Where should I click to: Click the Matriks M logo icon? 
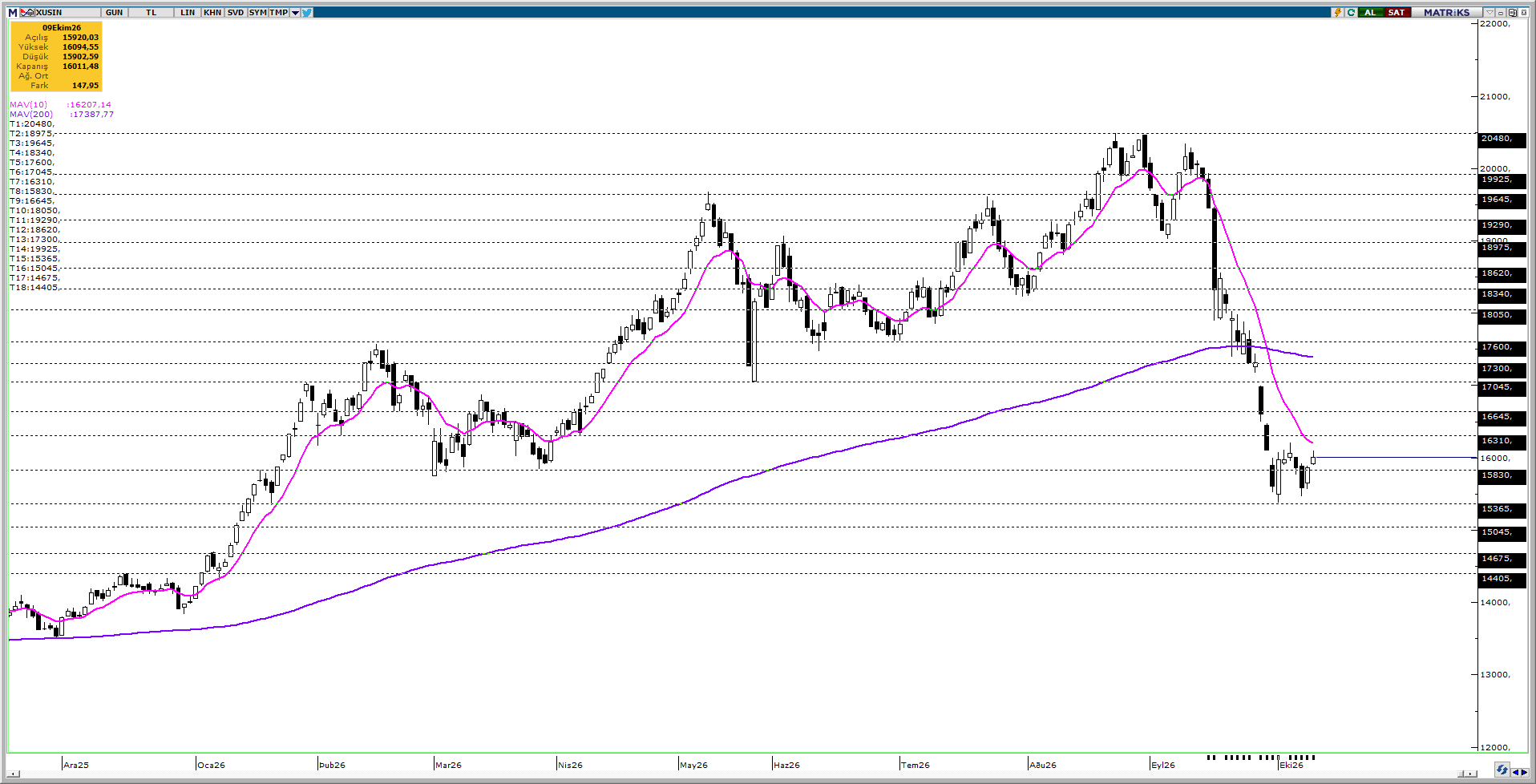[x=13, y=13]
